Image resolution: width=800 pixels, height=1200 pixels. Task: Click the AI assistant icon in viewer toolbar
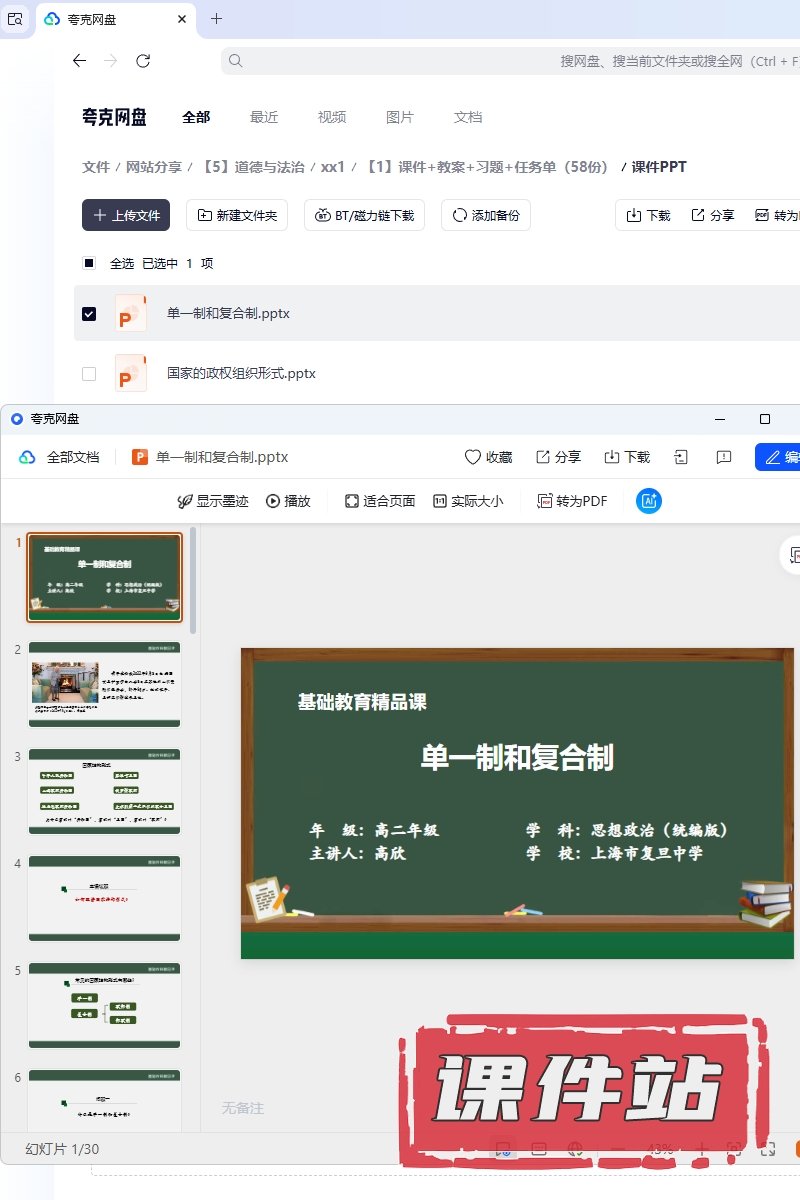649,501
